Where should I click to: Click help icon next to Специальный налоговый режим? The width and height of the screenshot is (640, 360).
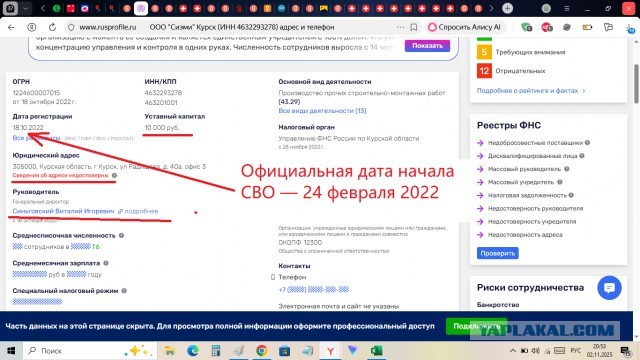click(x=124, y=291)
